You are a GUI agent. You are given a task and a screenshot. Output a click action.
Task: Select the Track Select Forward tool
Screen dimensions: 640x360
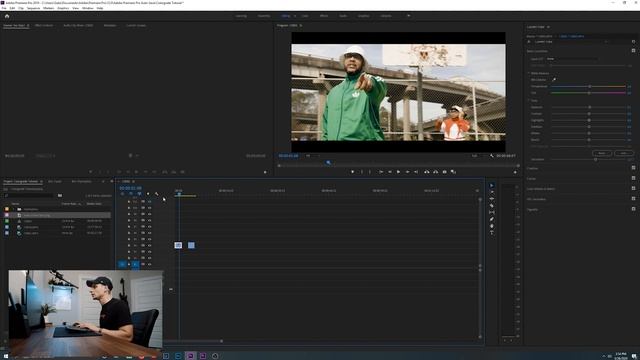[491, 192]
